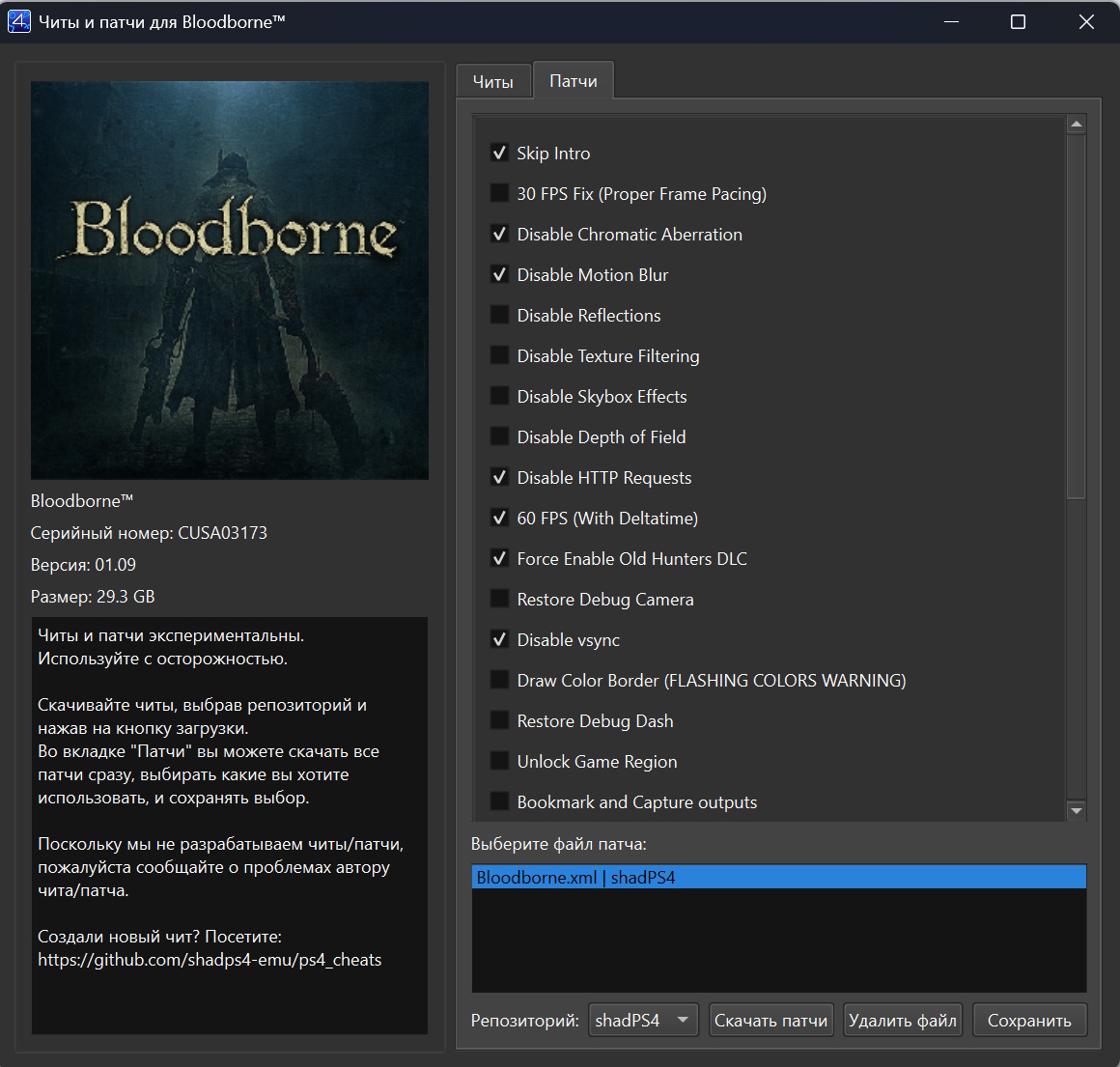Enable Bookmark and Capture outputs

click(499, 802)
